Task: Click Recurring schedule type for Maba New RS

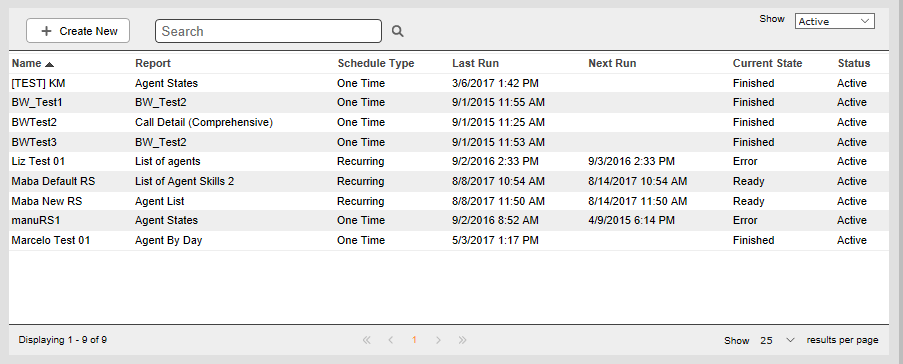Action: pos(361,201)
